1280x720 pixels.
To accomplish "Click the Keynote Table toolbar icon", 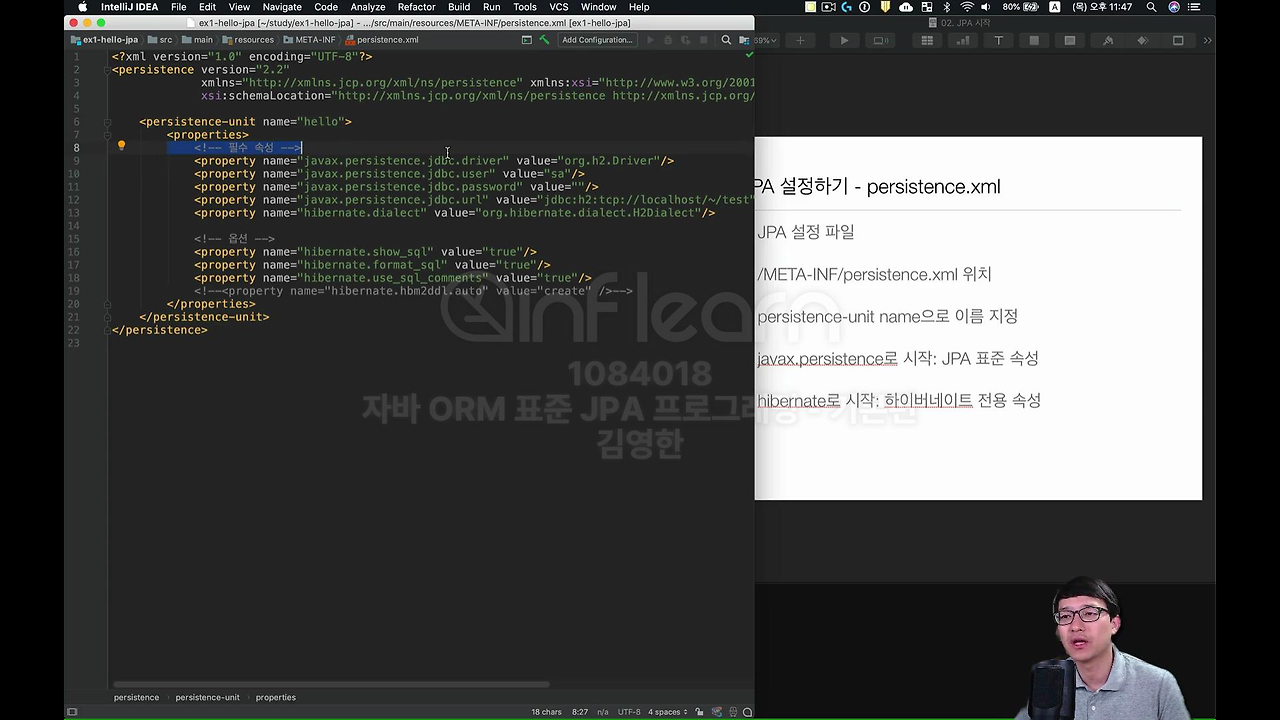I will point(927,41).
